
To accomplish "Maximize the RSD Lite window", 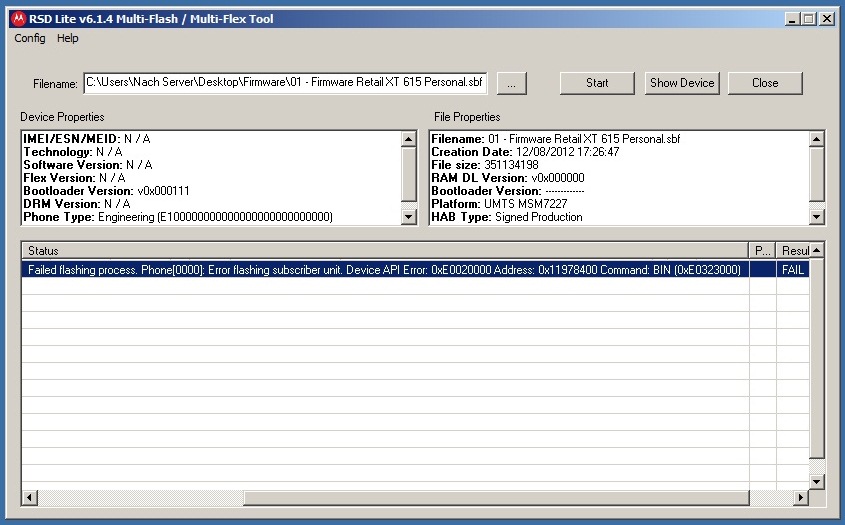I will 808,19.
